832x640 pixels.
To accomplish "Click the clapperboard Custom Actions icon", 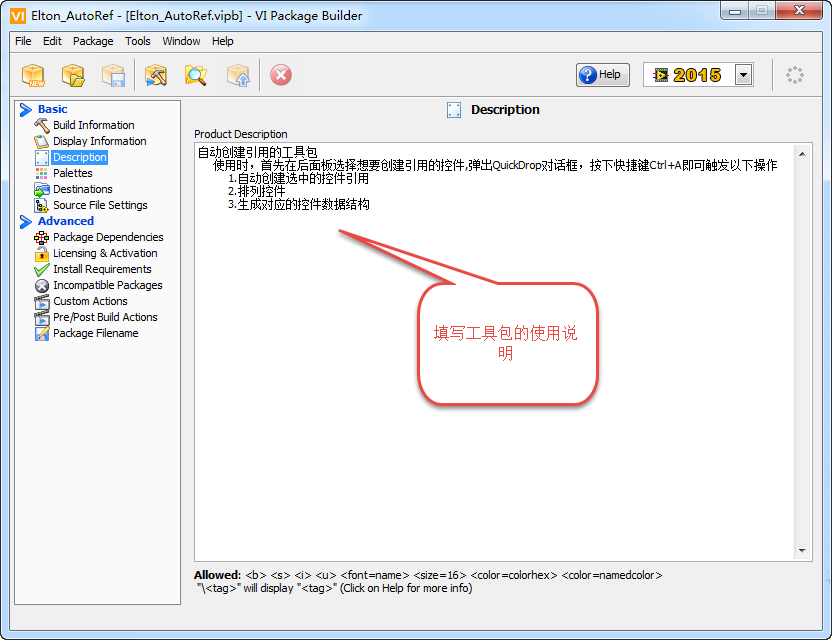I will click(41, 301).
